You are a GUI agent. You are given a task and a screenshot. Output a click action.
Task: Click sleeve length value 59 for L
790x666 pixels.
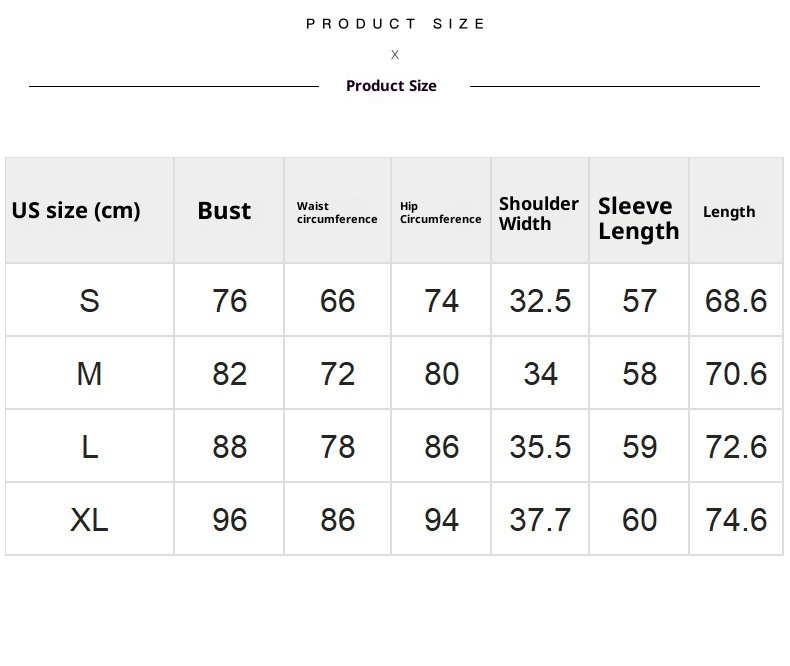coord(639,447)
